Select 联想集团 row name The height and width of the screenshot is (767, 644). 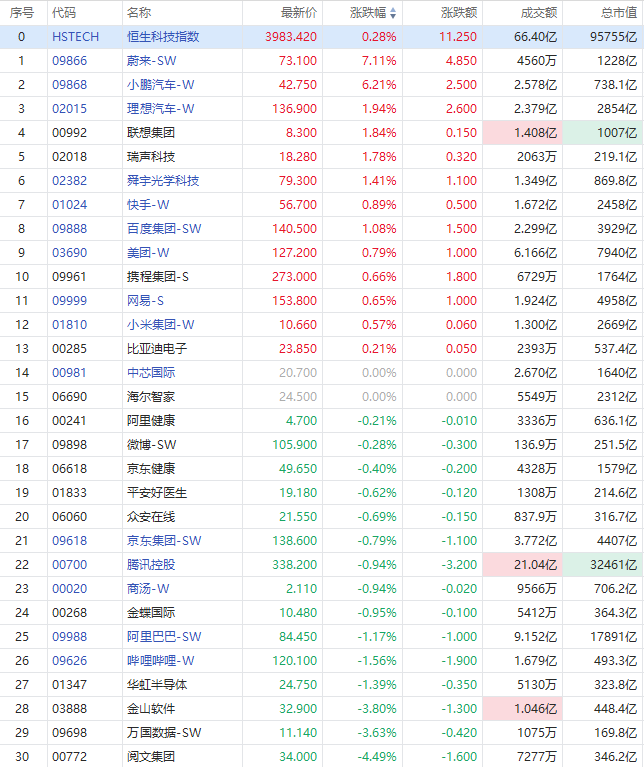[151, 133]
